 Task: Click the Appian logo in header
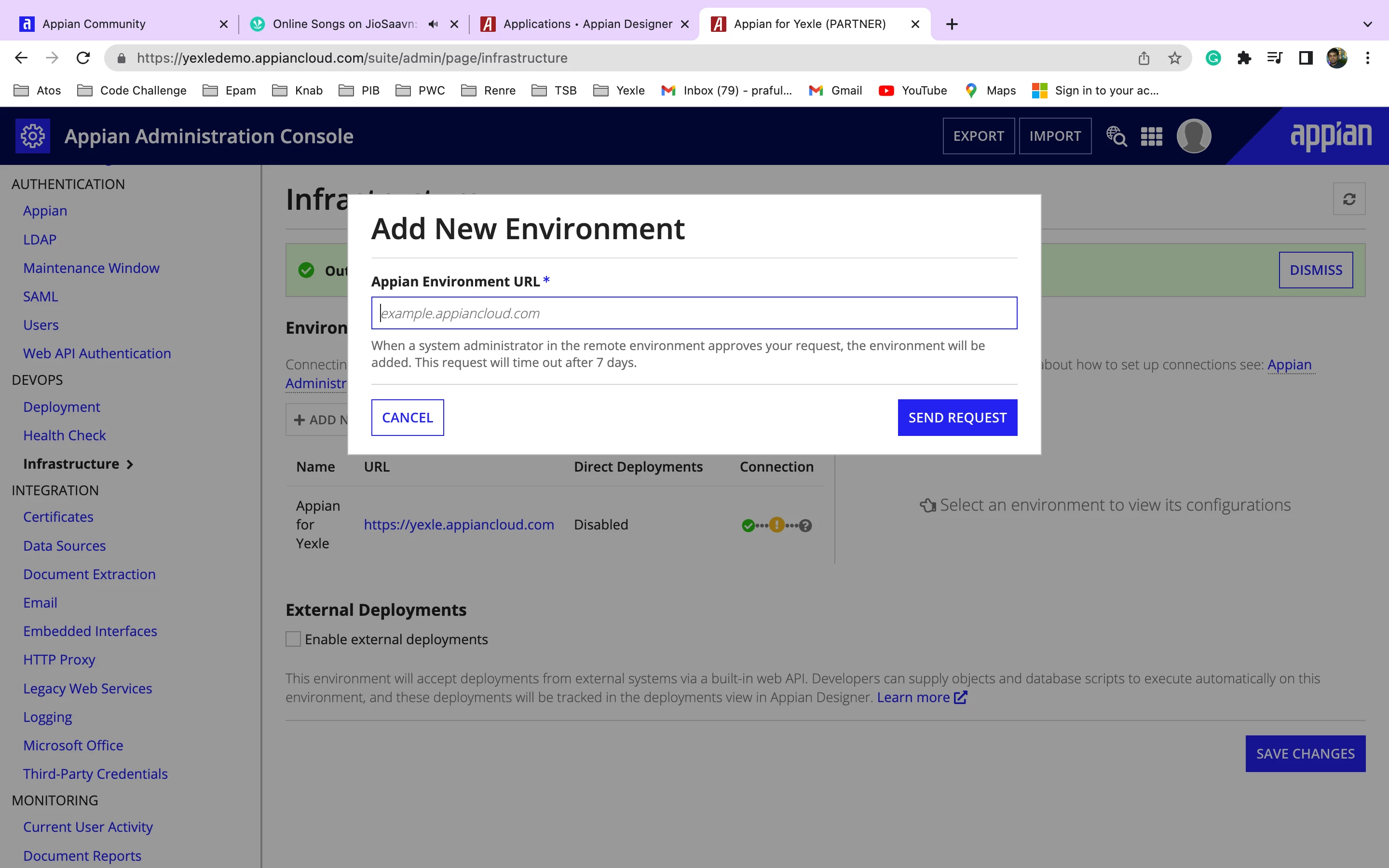point(1331,136)
